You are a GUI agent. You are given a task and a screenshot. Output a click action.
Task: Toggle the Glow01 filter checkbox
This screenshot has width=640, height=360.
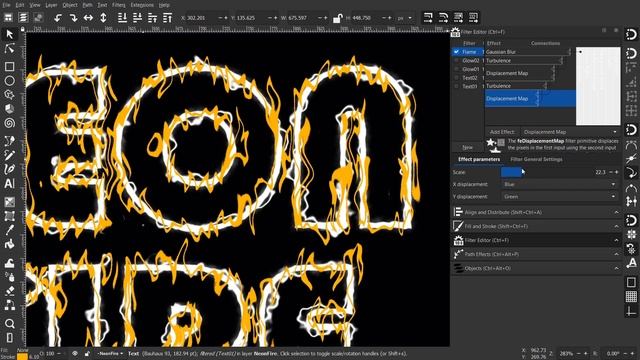[456, 69]
